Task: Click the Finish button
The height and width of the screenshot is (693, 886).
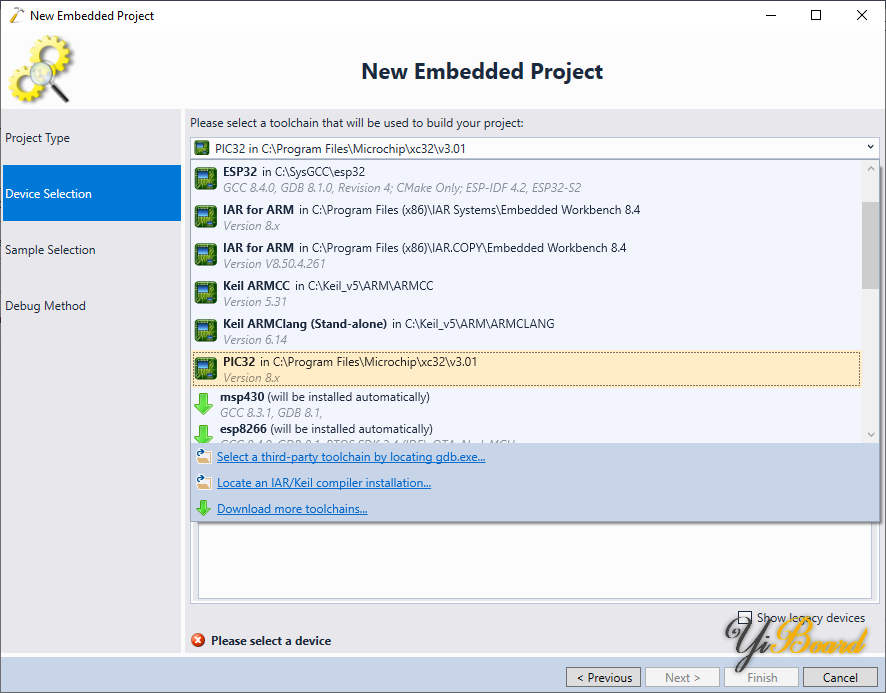Action: click(761, 677)
